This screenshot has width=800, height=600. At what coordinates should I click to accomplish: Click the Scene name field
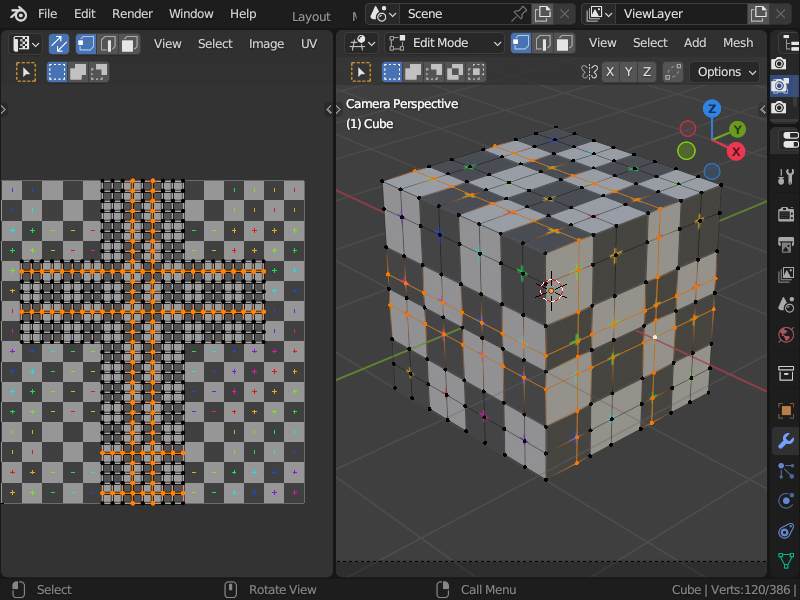pyautogui.click(x=454, y=14)
